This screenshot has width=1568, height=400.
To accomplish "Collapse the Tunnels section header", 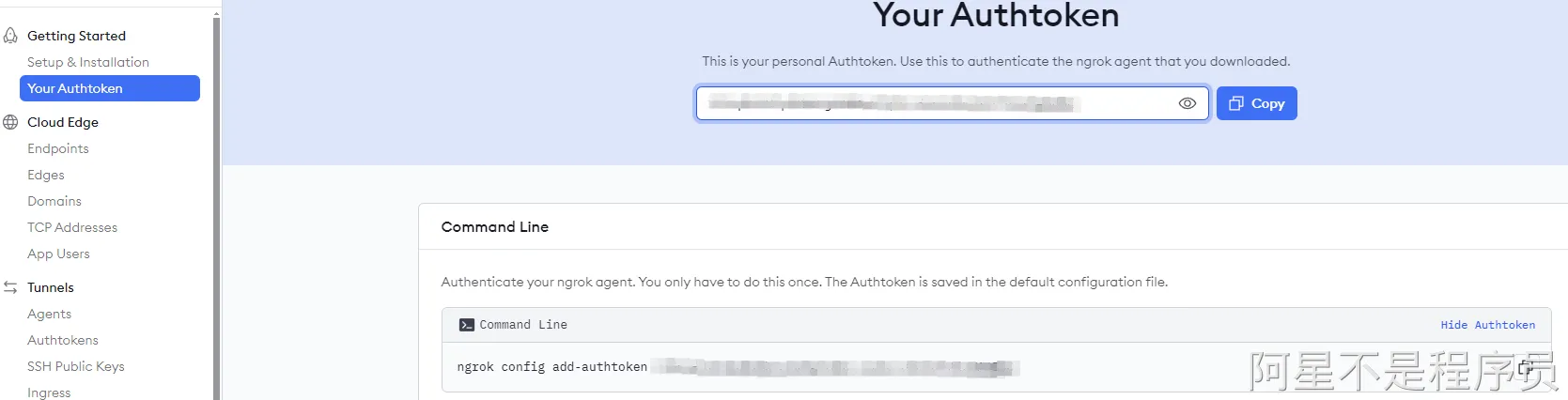I will pyautogui.click(x=51, y=287).
